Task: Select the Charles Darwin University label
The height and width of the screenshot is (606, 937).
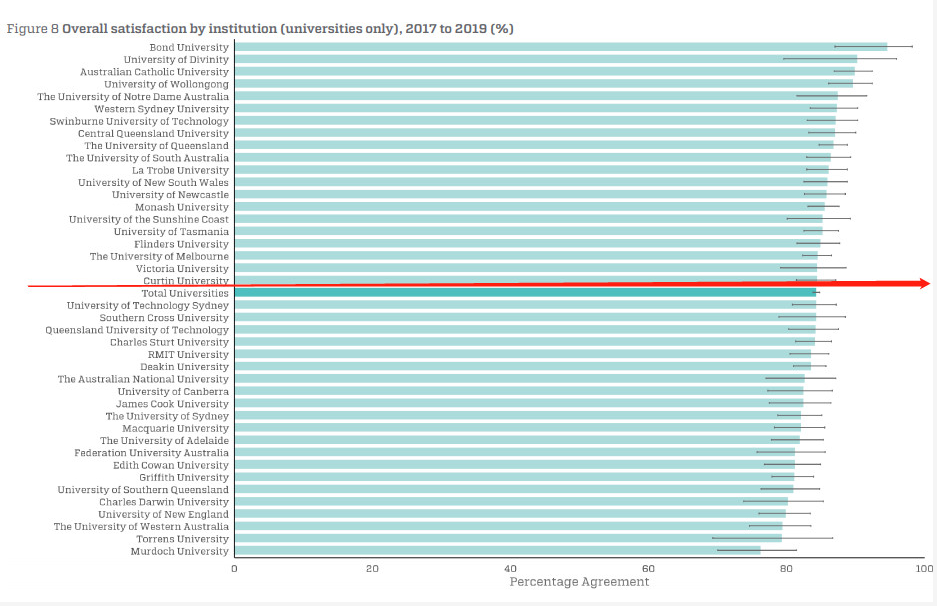Action: point(164,502)
